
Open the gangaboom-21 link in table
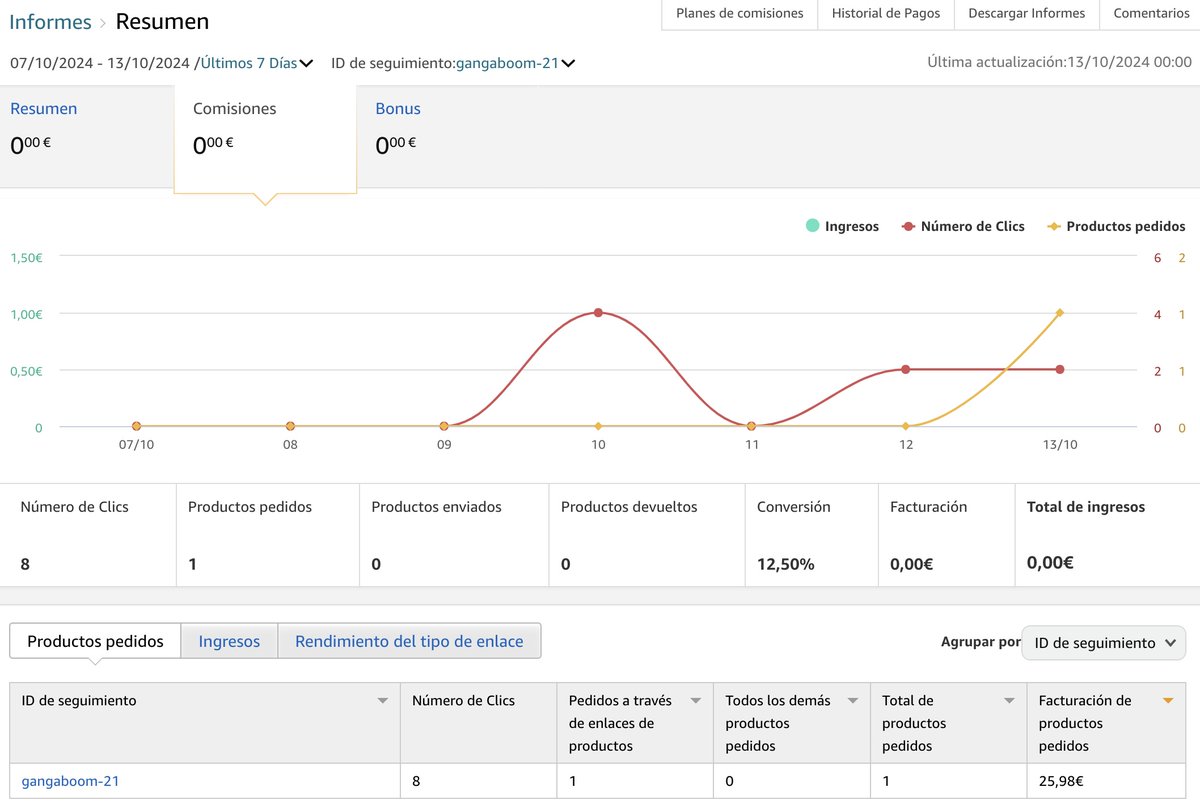coord(70,781)
